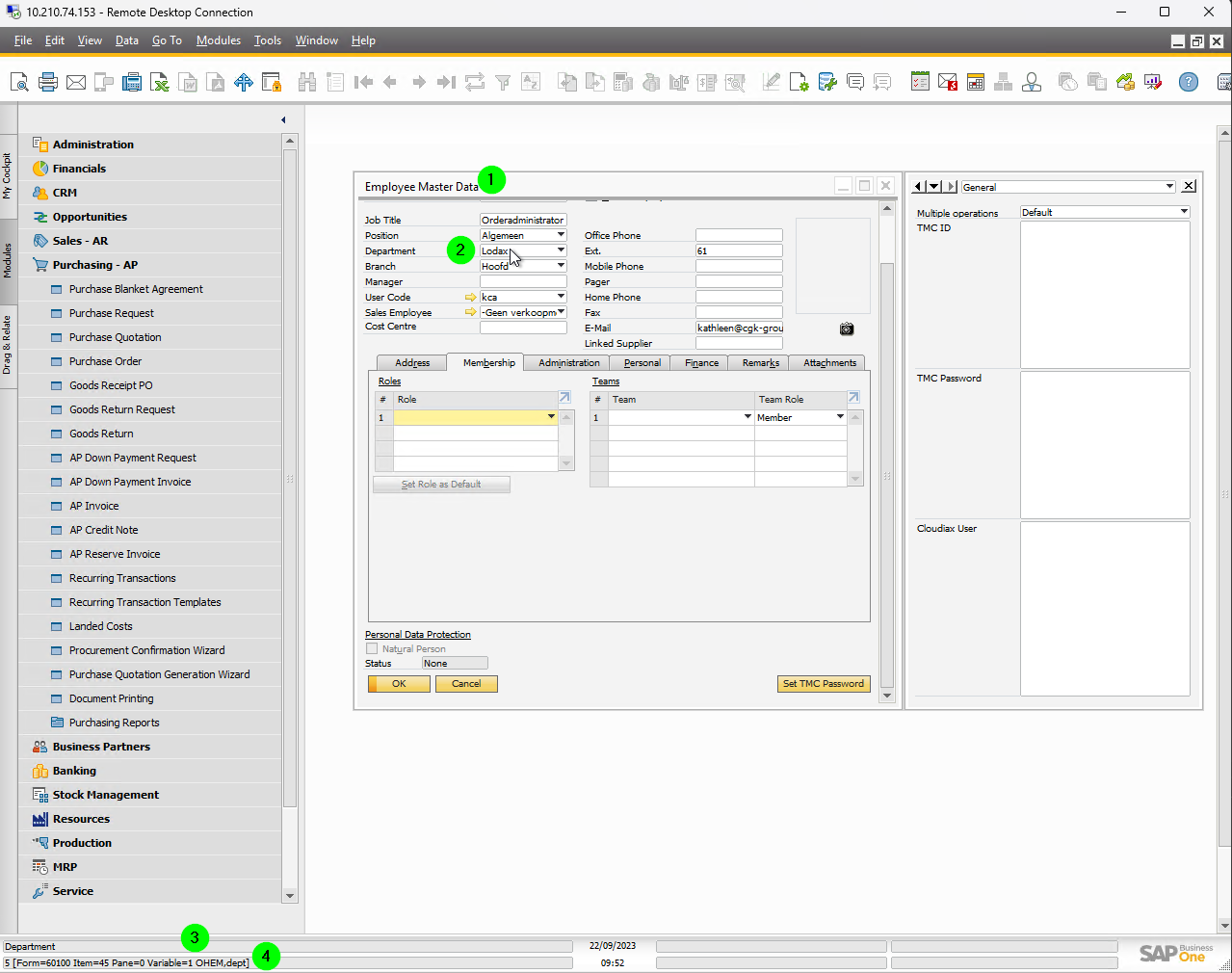Open Form Settings toolbar icon

point(799,82)
